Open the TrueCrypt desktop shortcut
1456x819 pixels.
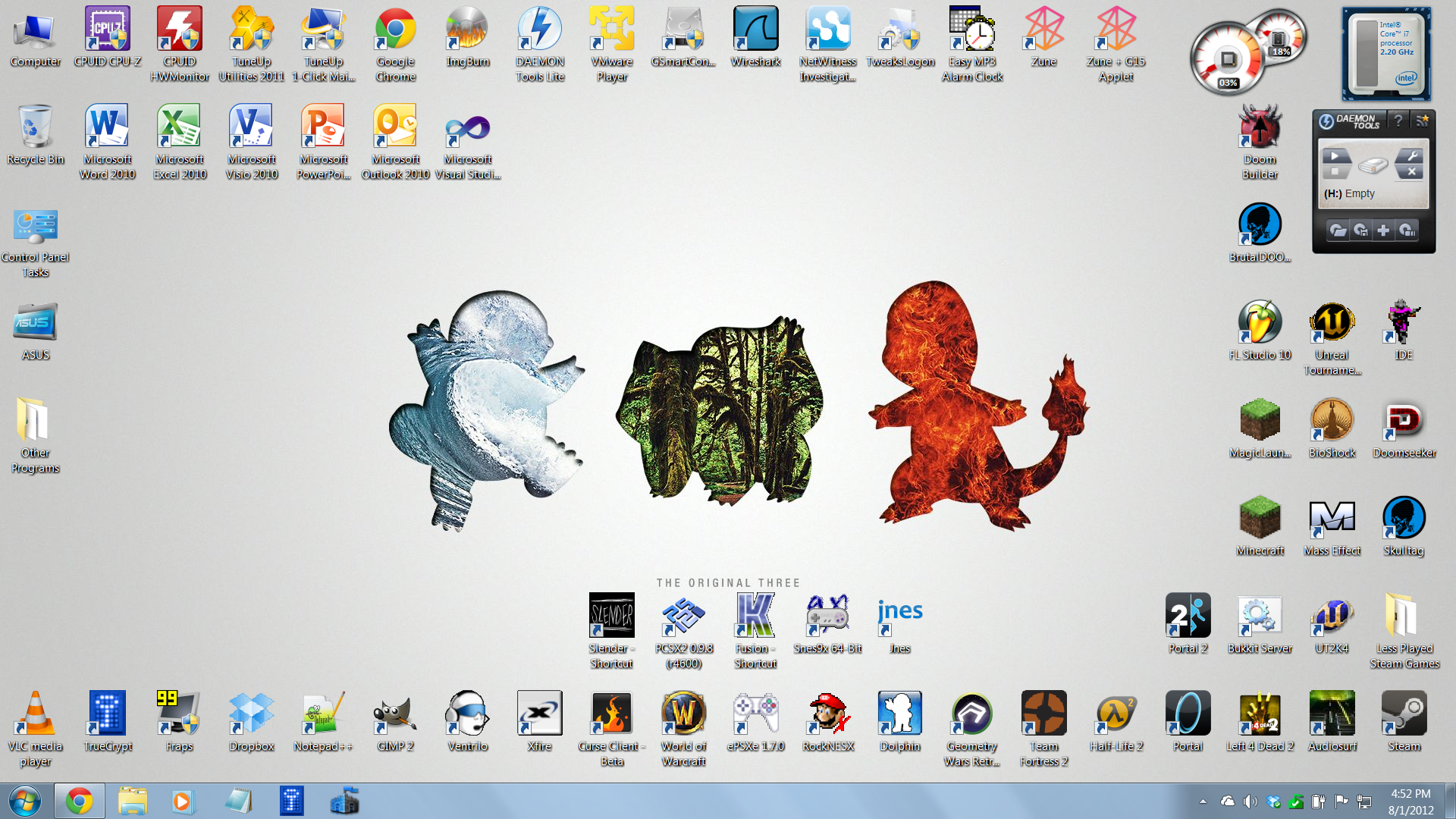tap(107, 714)
